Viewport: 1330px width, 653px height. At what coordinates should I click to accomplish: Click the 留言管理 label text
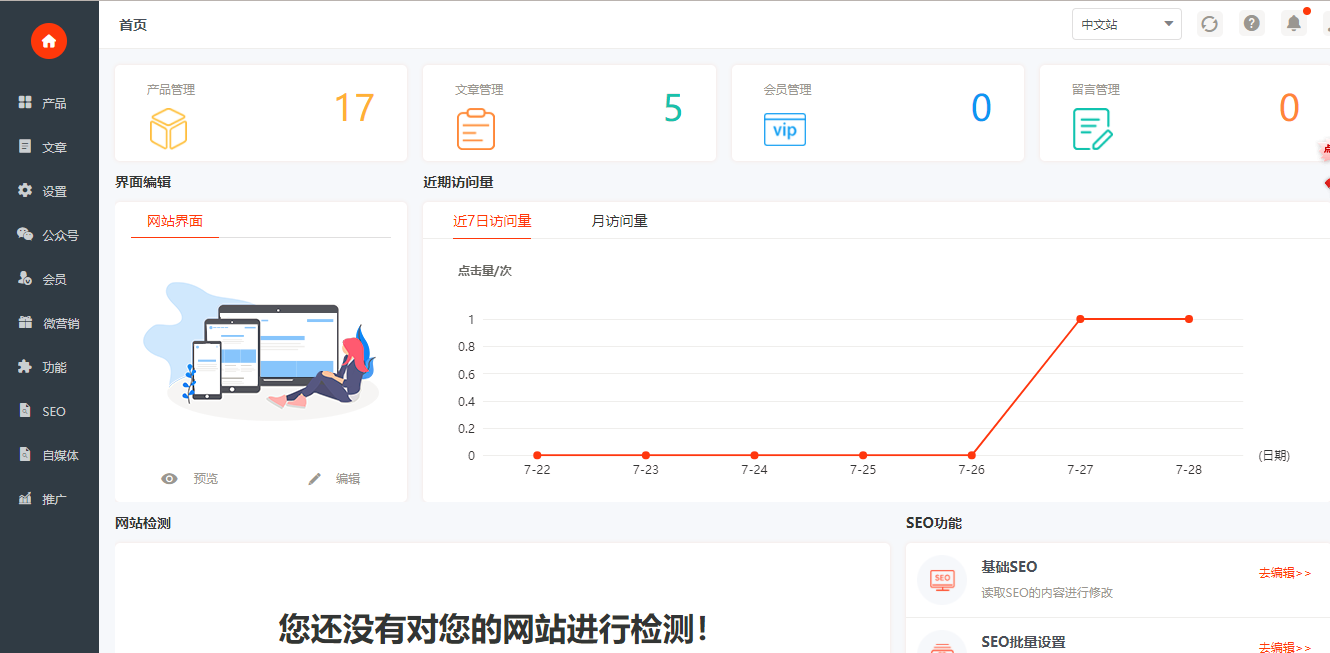(x=1096, y=89)
